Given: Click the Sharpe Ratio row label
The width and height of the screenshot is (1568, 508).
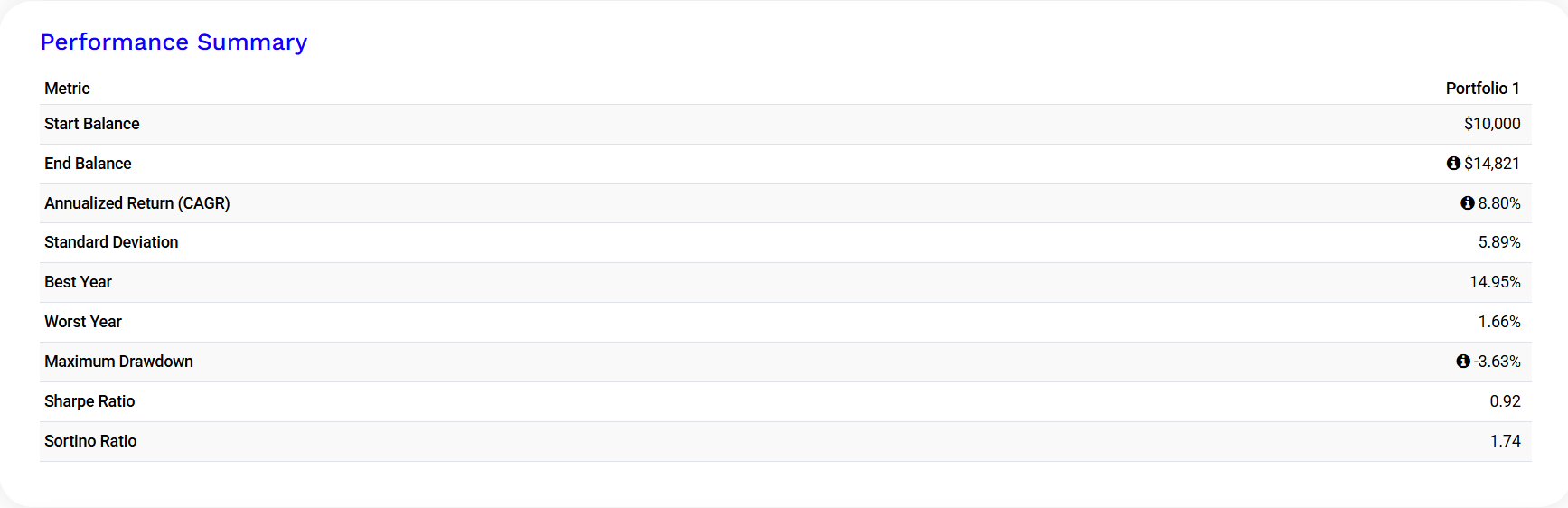Looking at the screenshot, I should point(89,401).
